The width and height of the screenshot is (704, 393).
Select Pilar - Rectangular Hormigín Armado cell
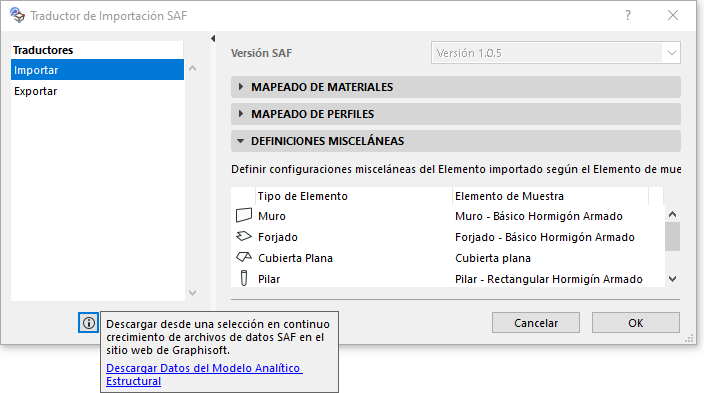[549, 279]
